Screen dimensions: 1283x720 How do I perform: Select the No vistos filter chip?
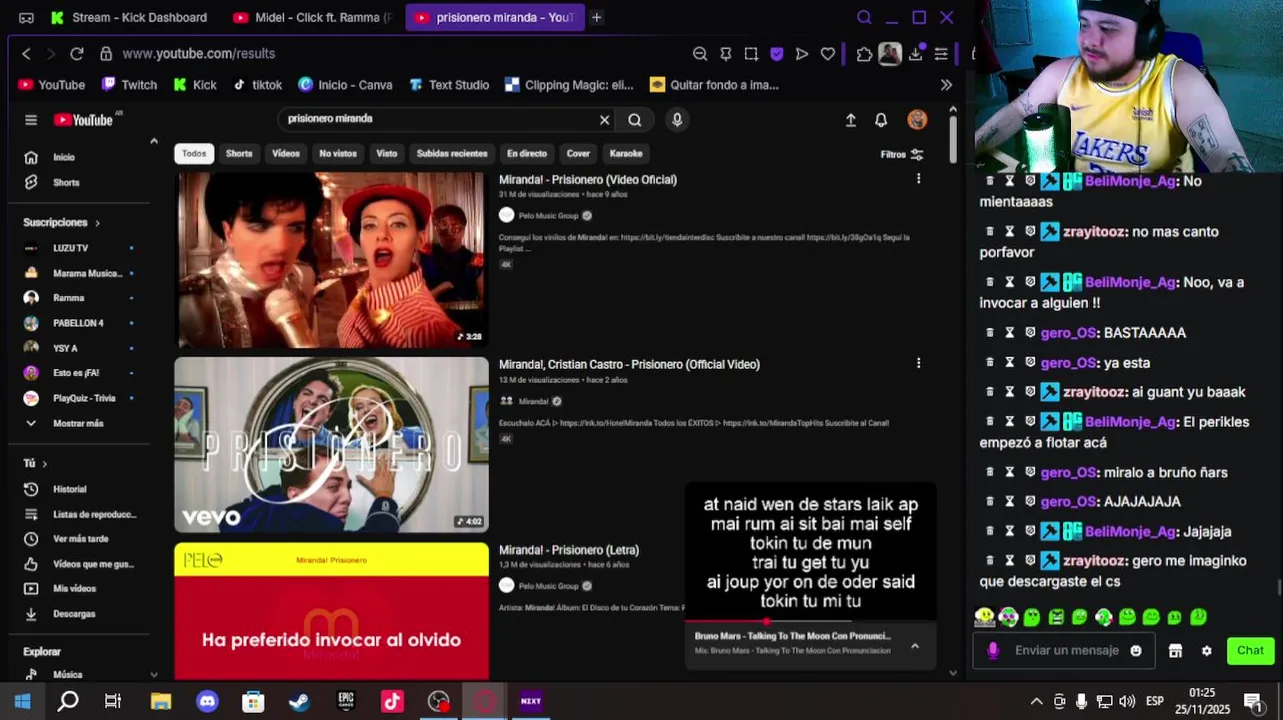(338, 154)
